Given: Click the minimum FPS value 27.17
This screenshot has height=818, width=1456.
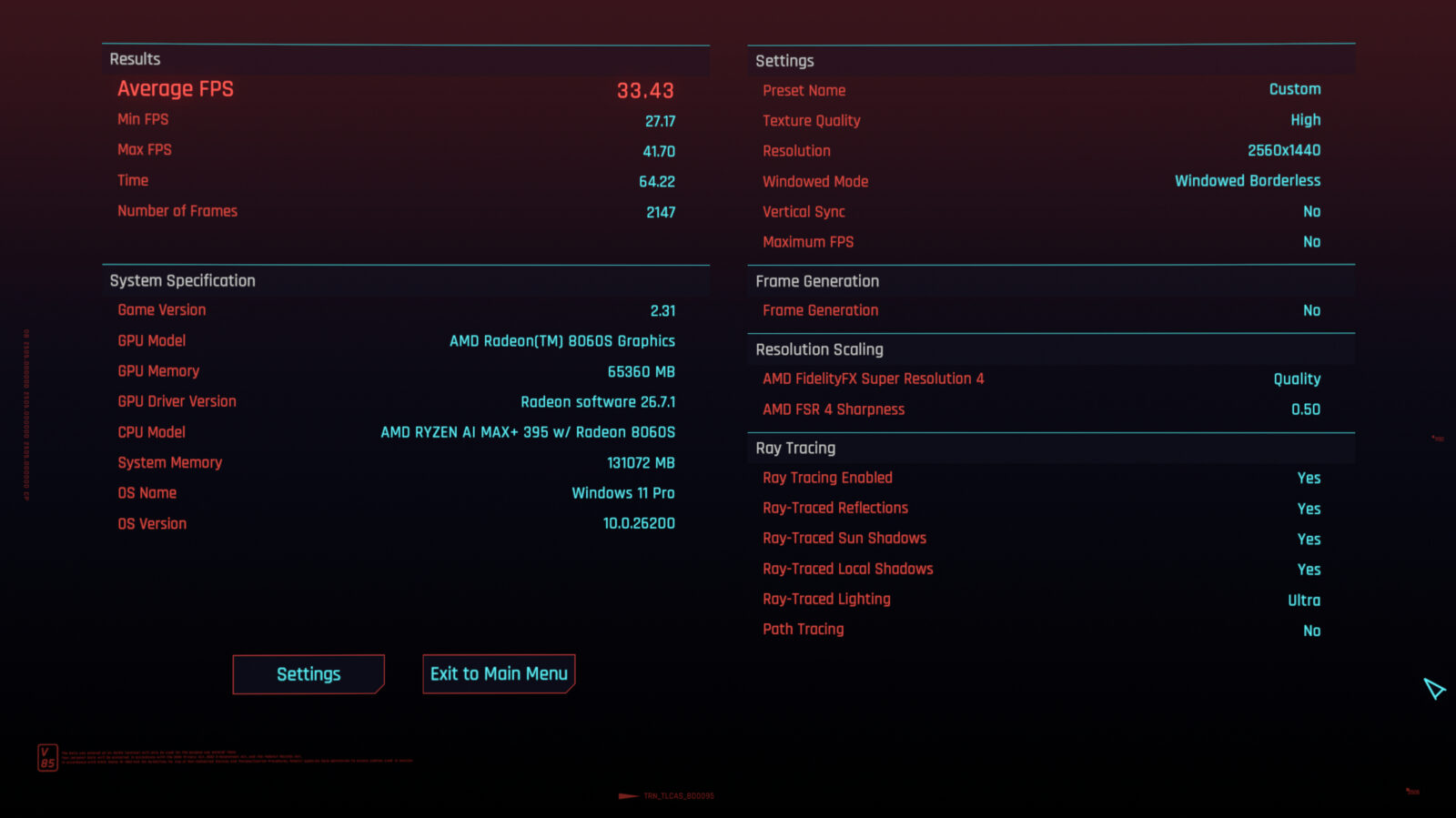Looking at the screenshot, I should [660, 121].
